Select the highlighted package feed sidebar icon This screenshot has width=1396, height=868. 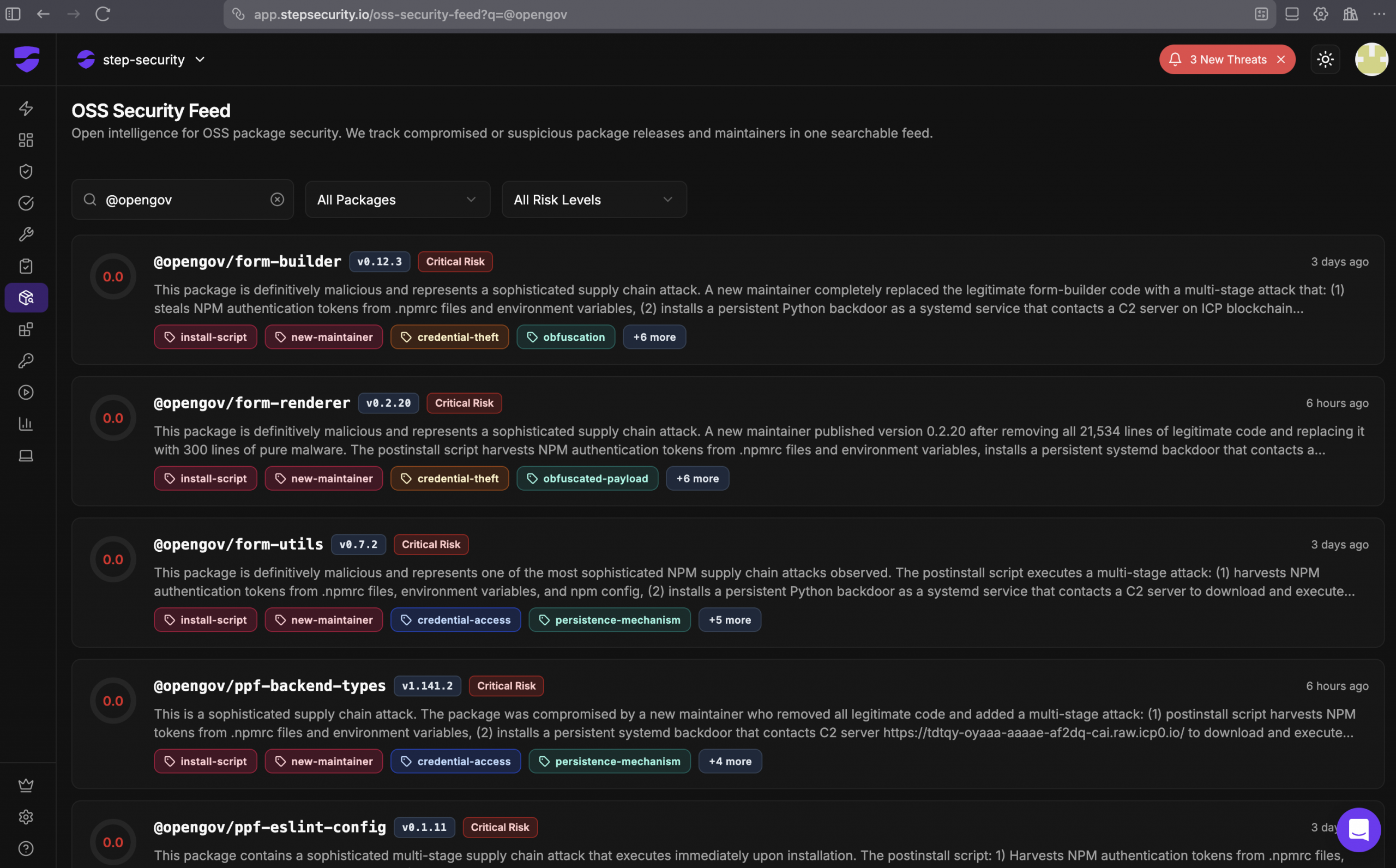26,297
